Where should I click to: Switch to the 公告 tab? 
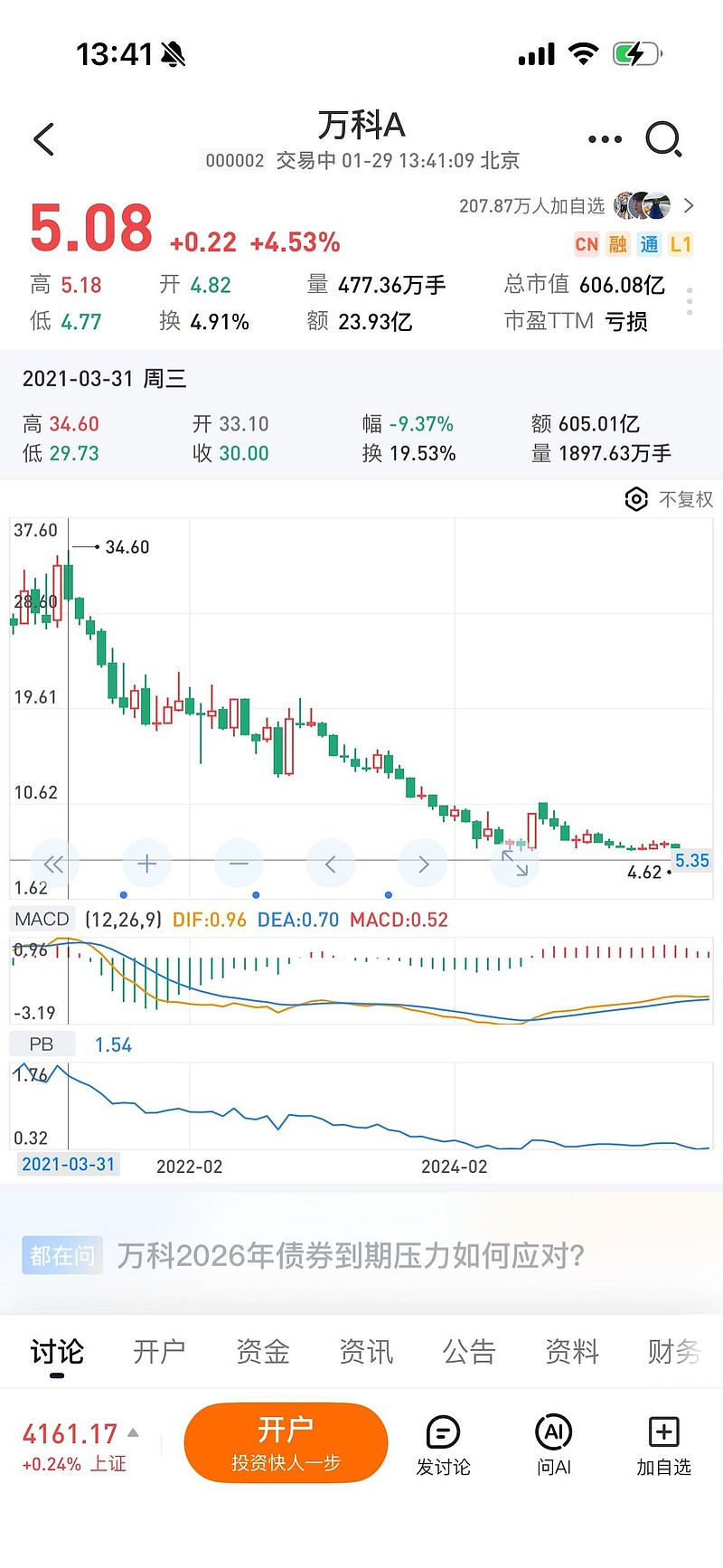point(468,1352)
